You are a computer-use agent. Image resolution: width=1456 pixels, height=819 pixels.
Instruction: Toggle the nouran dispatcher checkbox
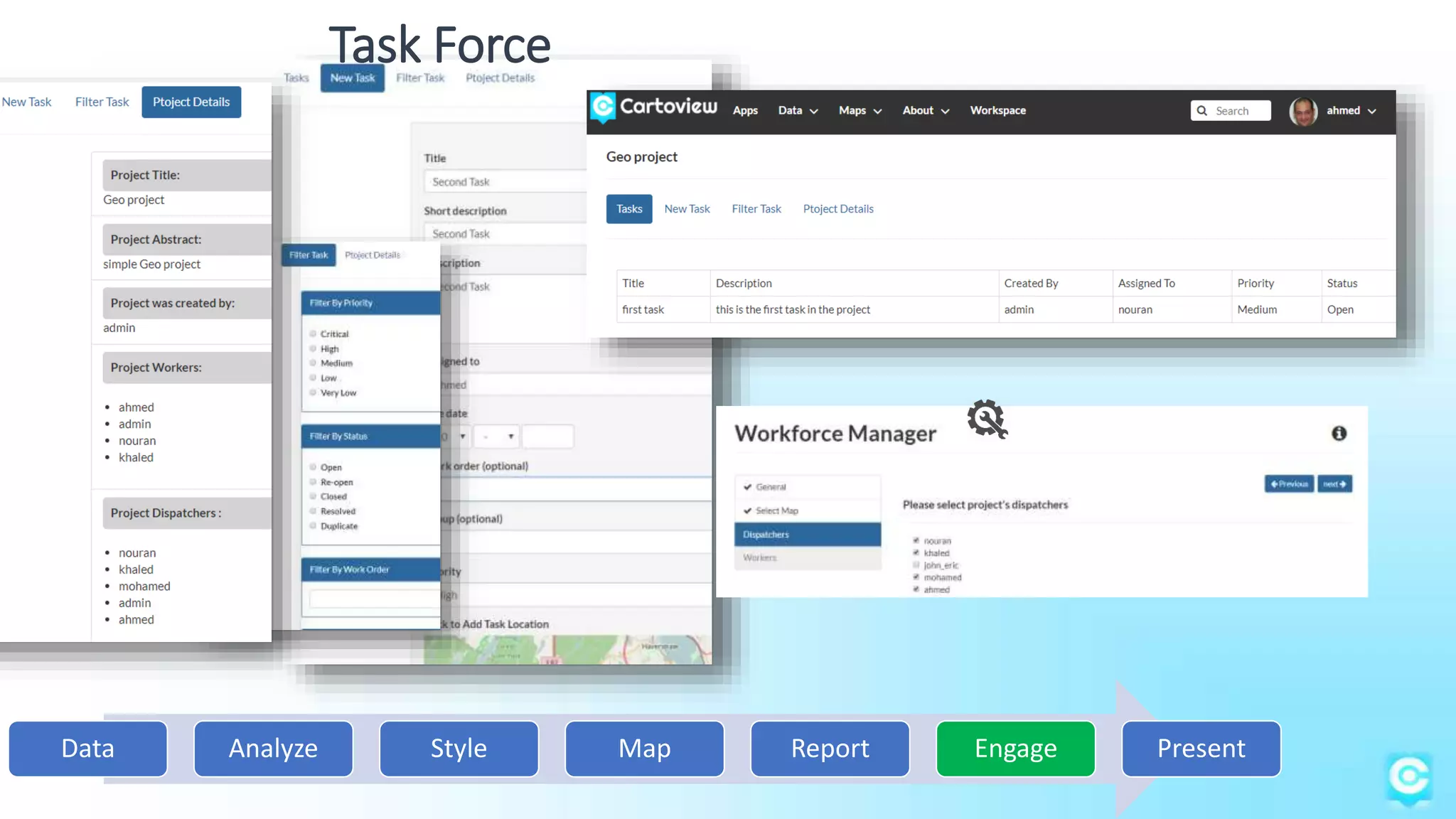click(x=916, y=540)
